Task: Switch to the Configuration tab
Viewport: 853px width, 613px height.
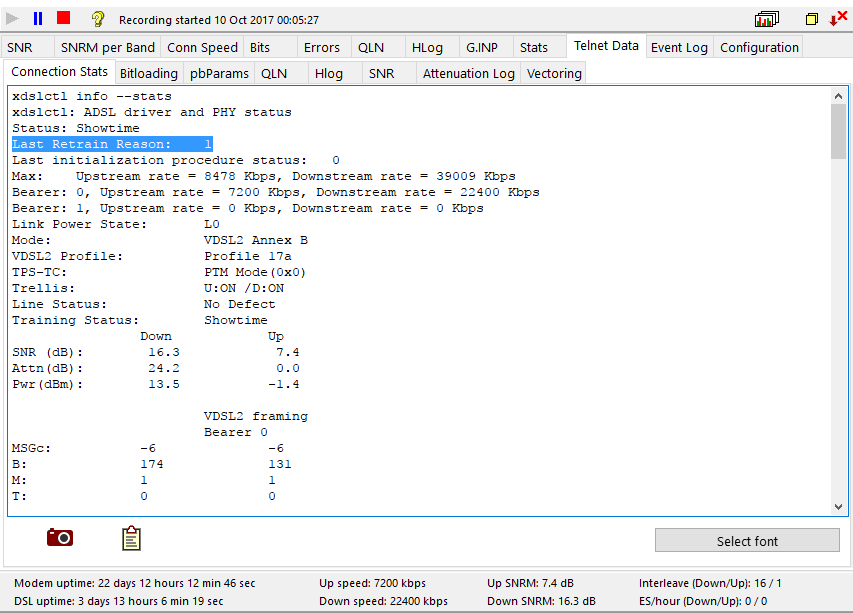Action: point(759,48)
